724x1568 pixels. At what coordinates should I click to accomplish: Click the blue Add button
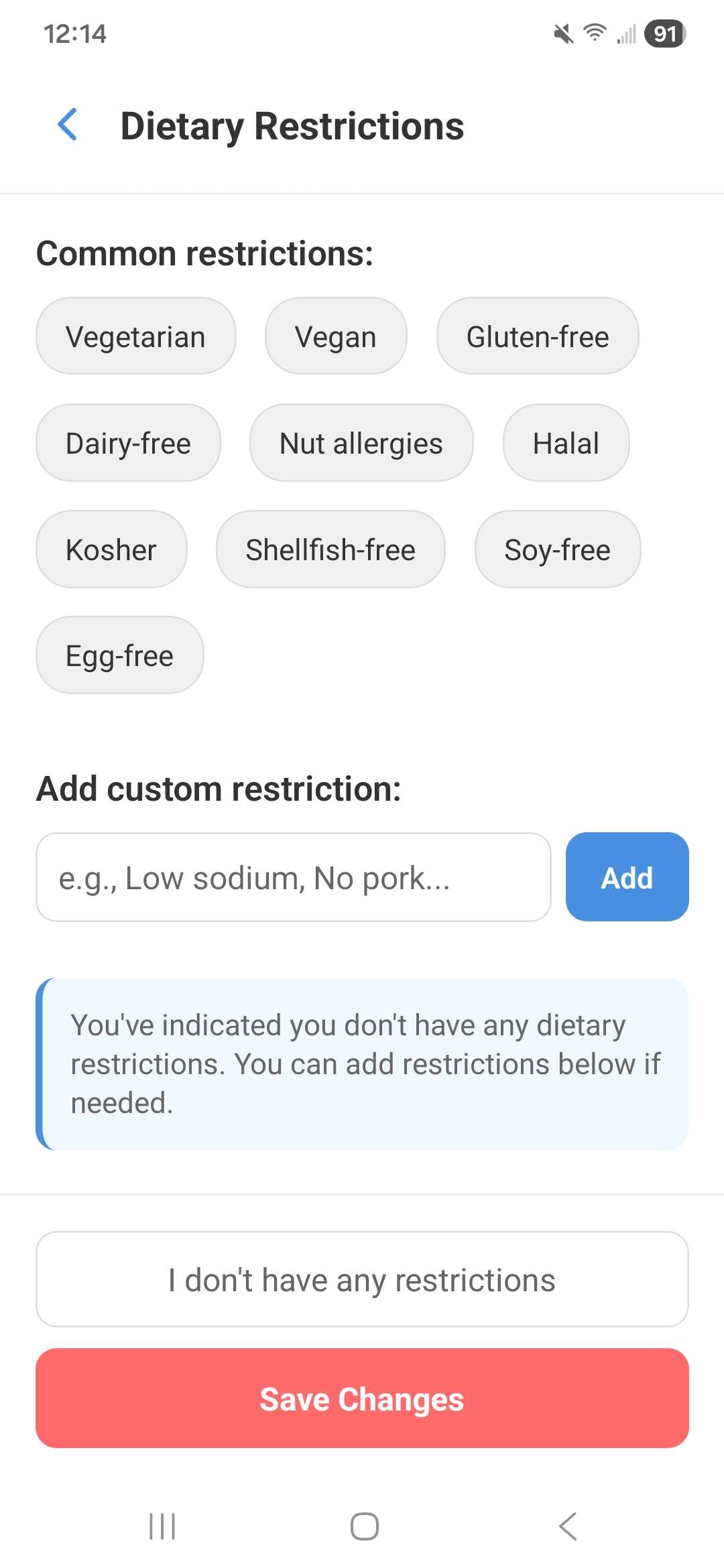(627, 877)
